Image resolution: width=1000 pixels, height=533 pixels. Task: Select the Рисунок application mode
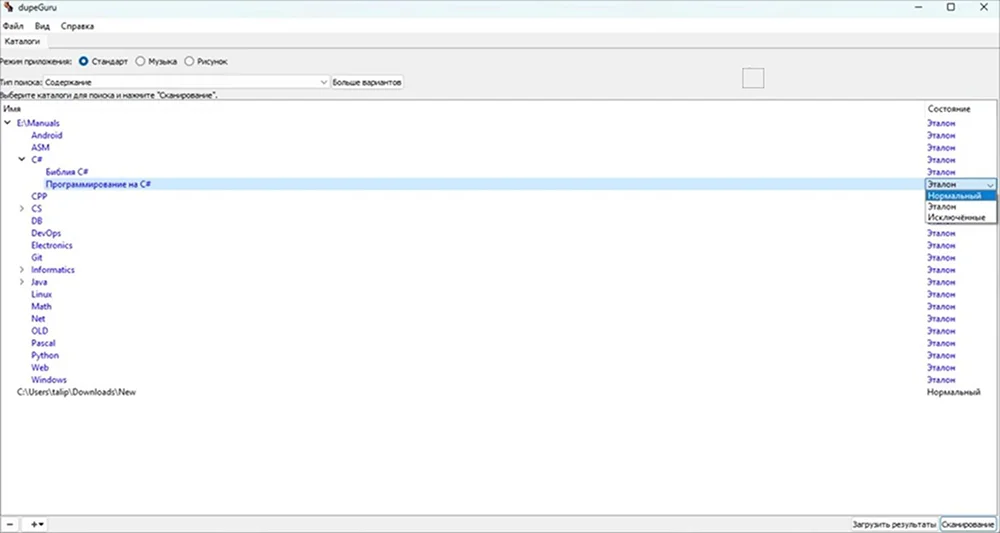tap(190, 61)
